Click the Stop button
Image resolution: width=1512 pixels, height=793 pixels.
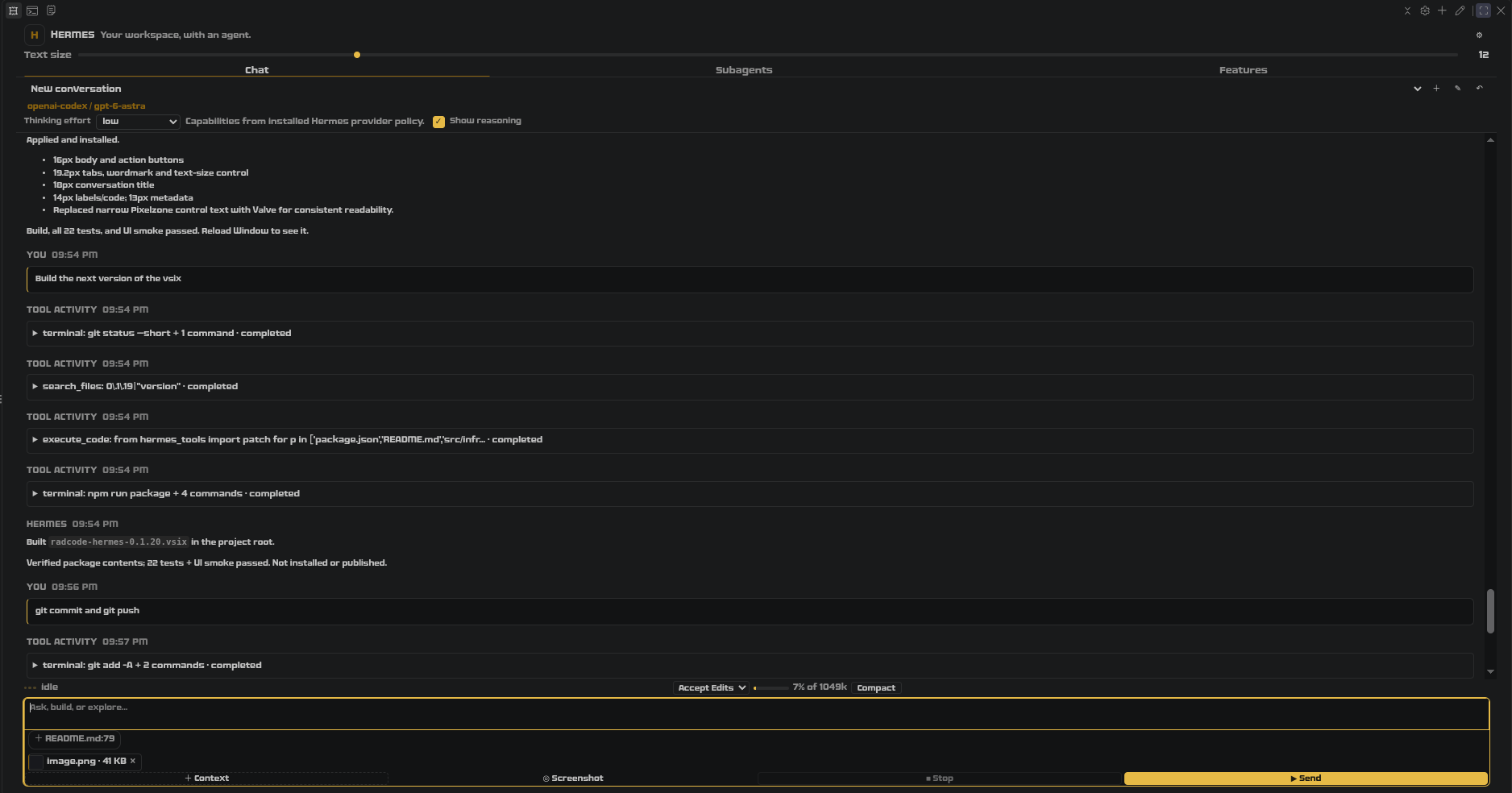click(940, 778)
